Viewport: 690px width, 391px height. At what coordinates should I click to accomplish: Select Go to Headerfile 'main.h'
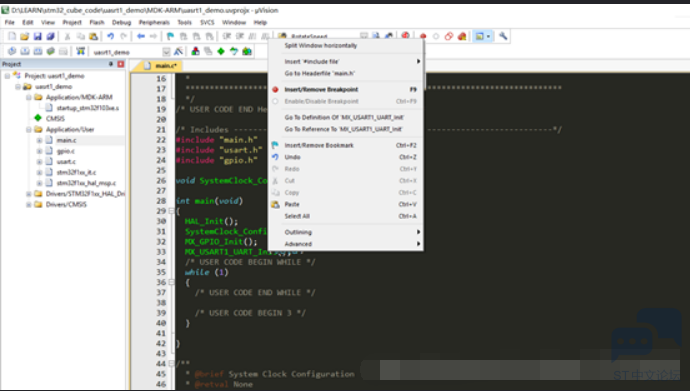345,73
